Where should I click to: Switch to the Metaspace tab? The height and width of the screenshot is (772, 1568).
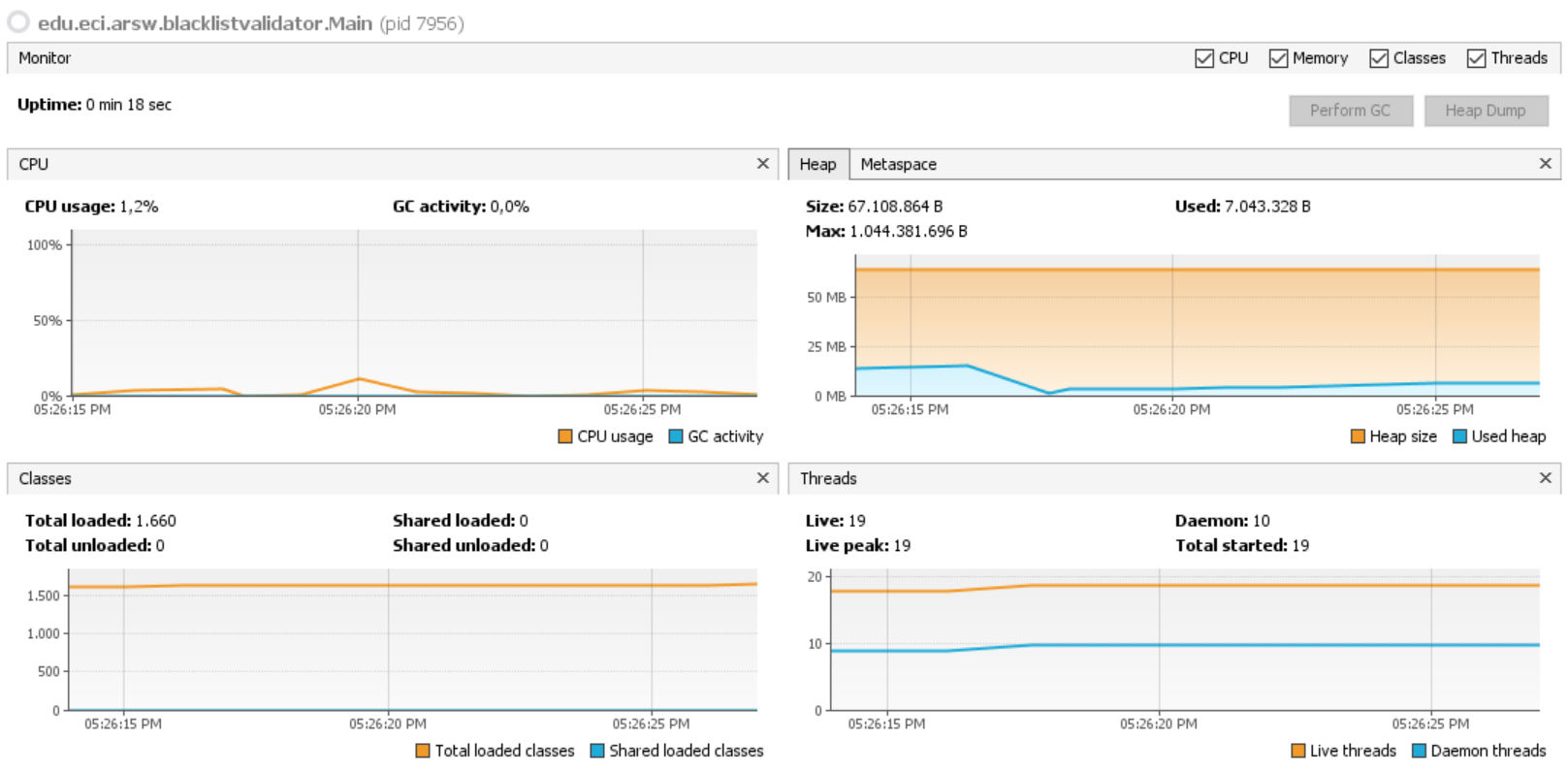point(898,165)
